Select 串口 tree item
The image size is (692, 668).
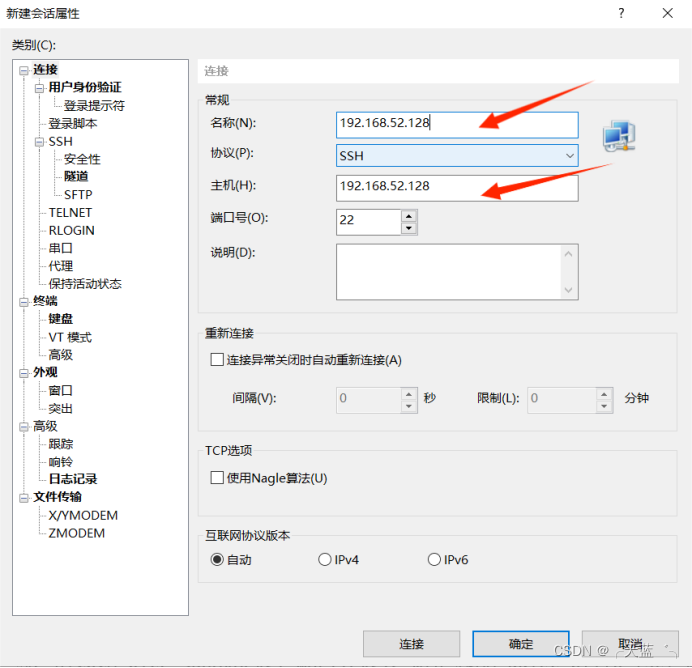[60, 248]
